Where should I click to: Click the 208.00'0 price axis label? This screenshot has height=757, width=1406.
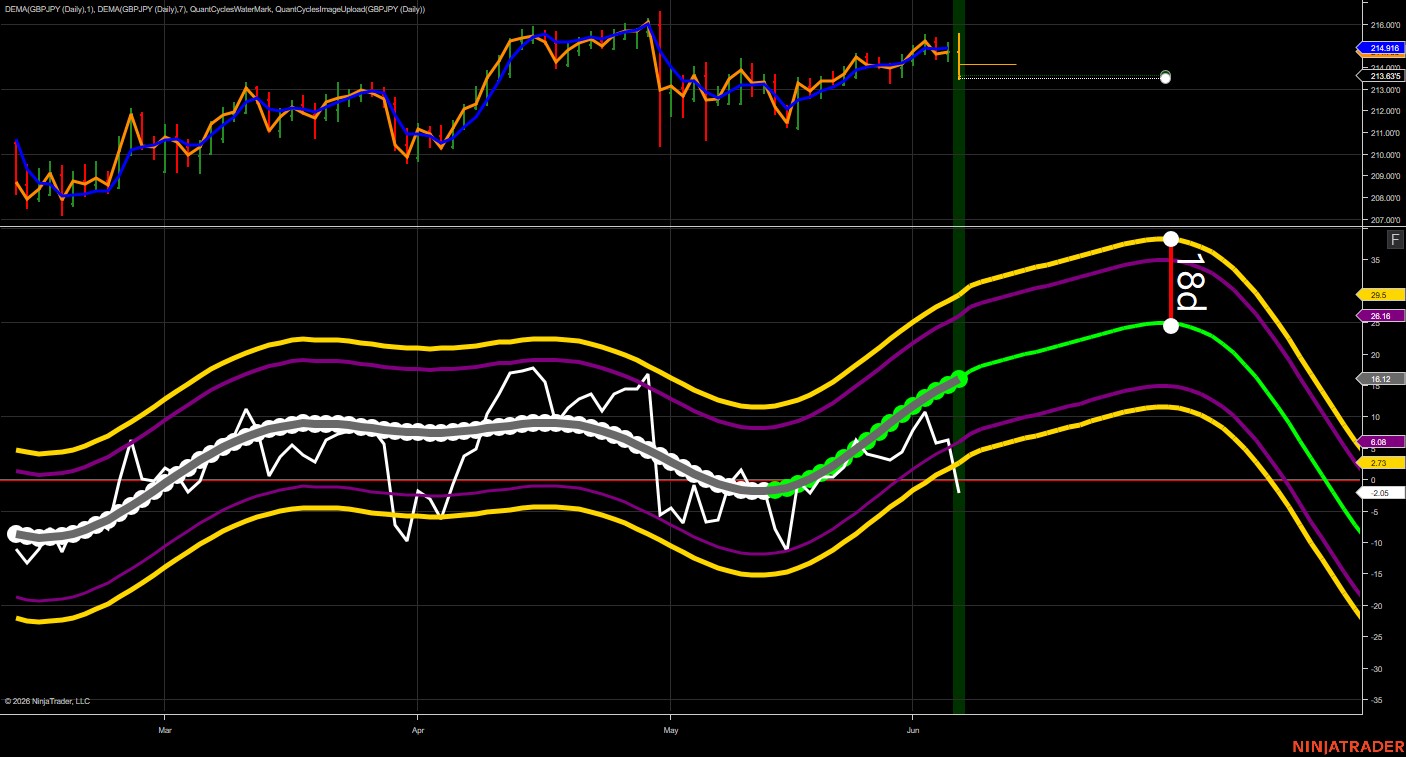(x=1385, y=198)
